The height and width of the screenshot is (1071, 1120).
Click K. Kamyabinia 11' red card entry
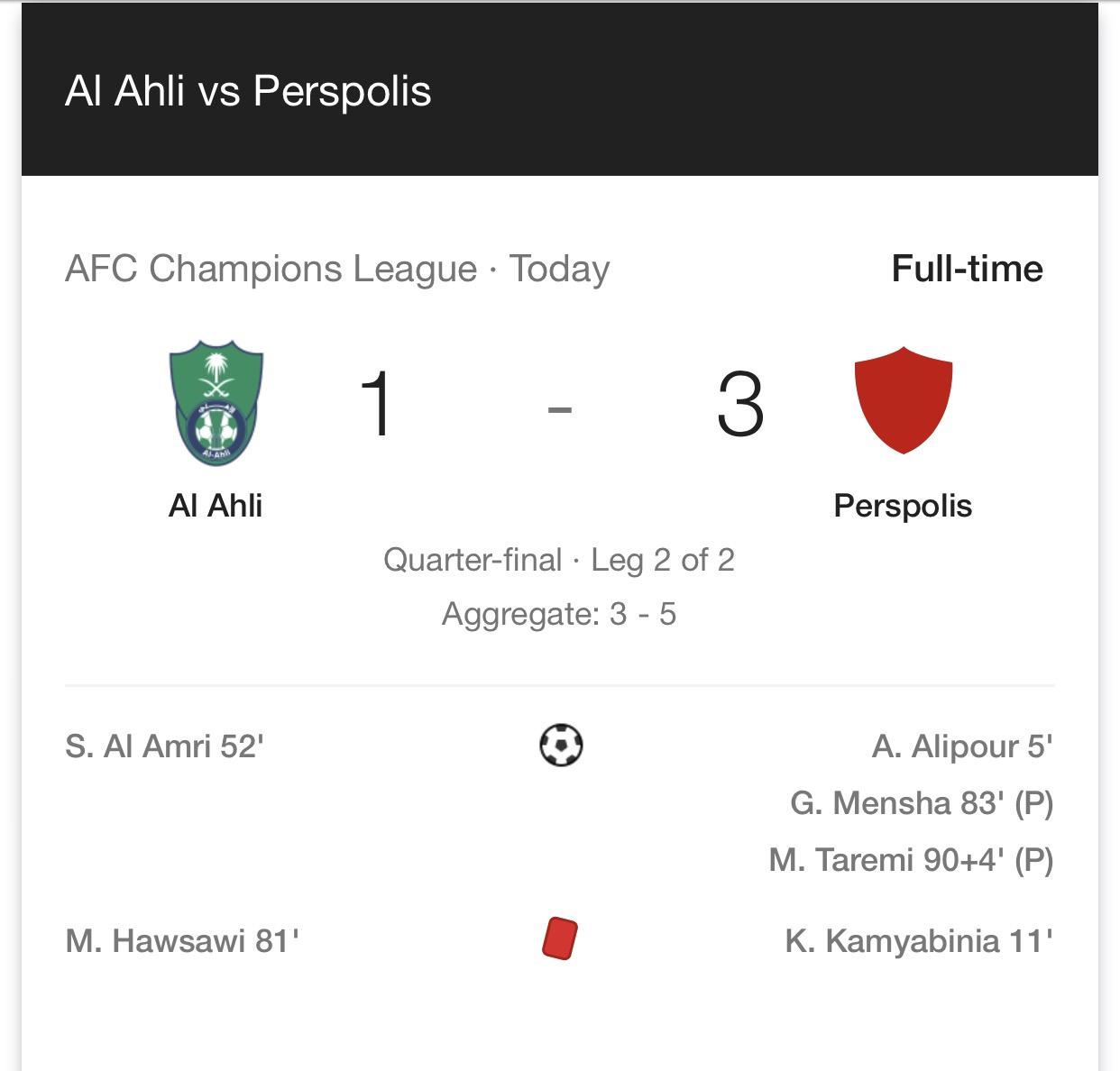point(919,941)
